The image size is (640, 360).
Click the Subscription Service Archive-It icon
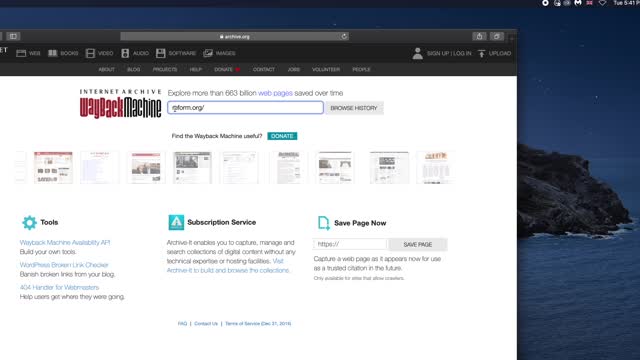click(176, 222)
